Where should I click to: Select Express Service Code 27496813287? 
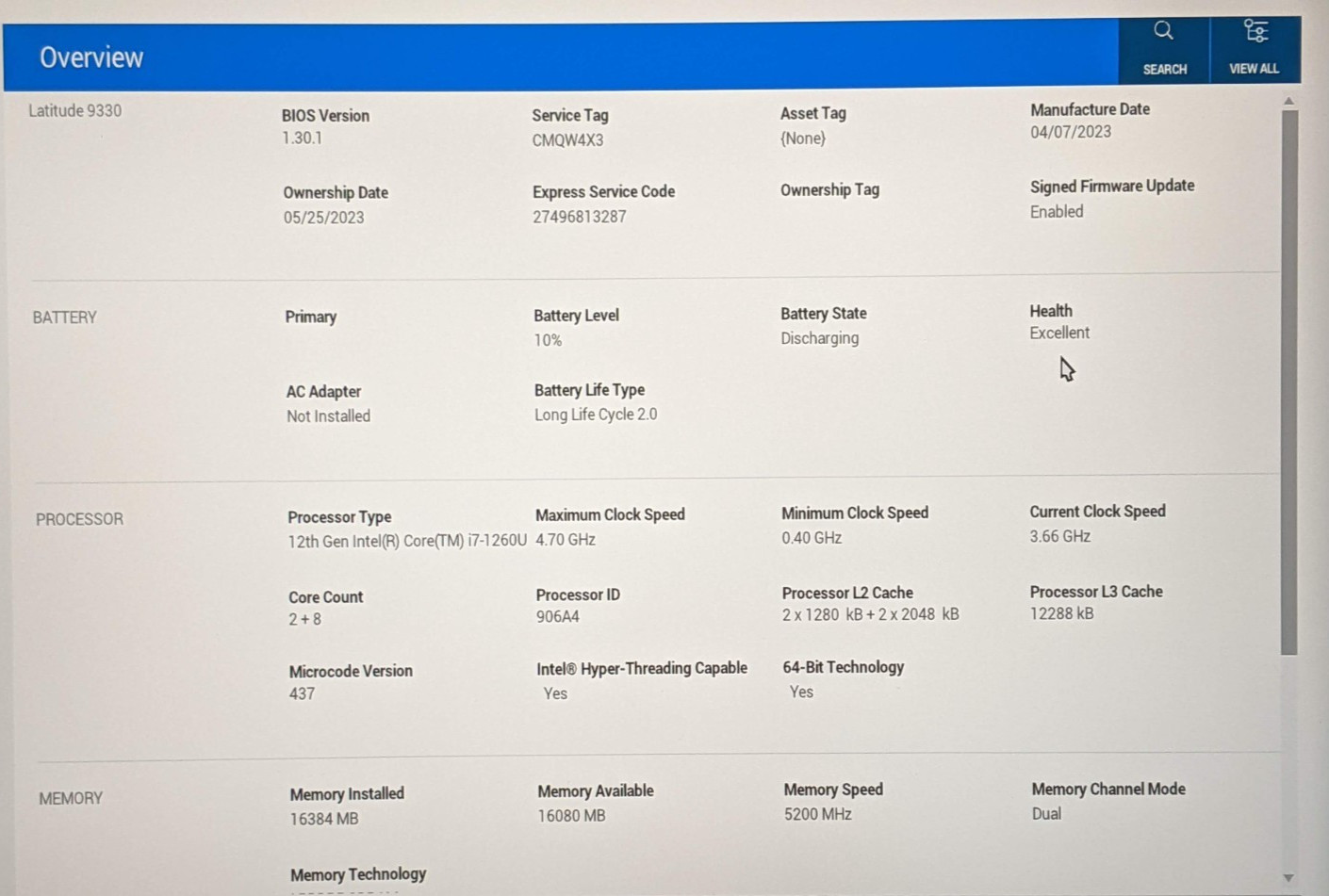coord(580,217)
